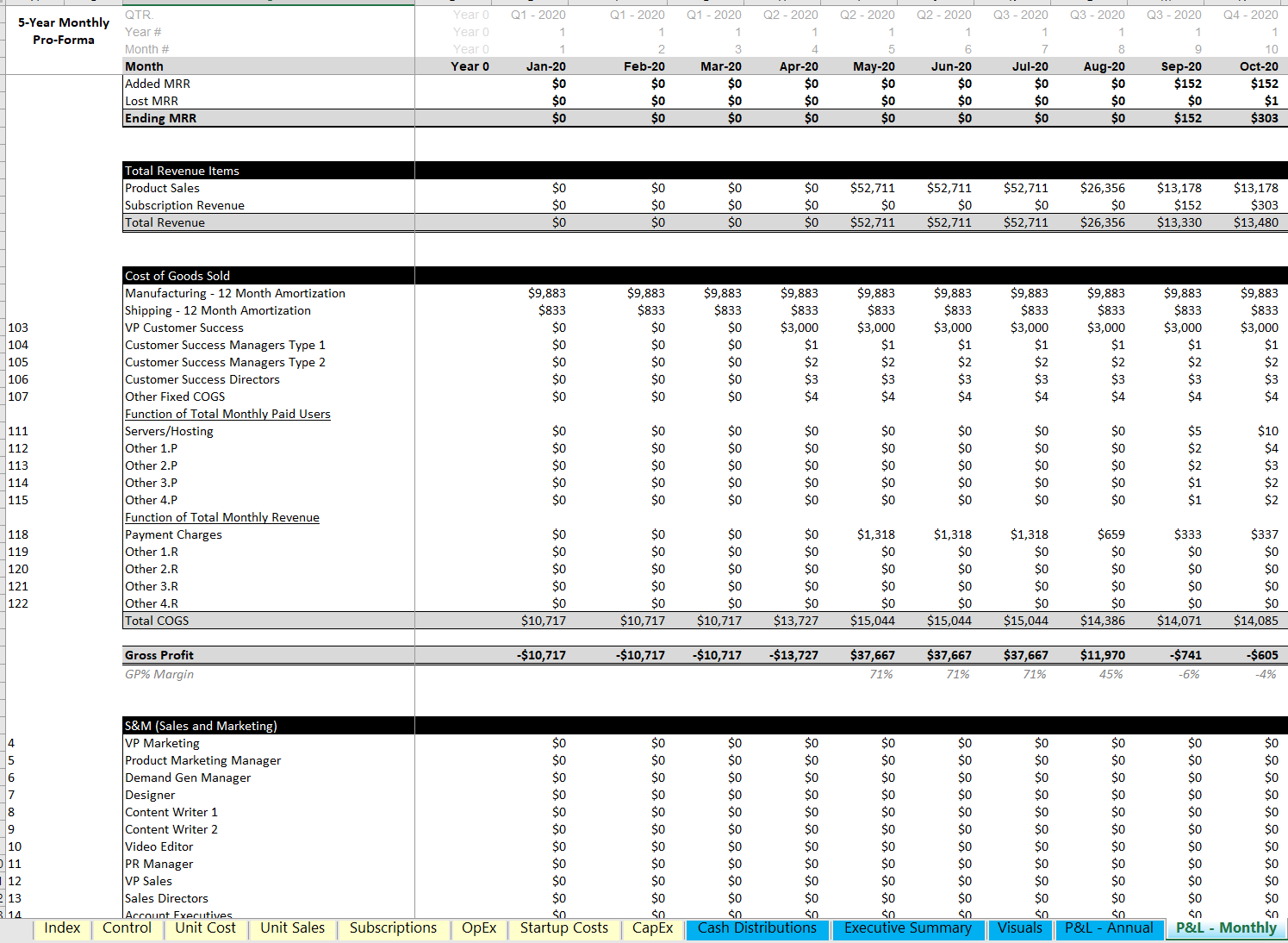The height and width of the screenshot is (943, 1288).
Task: Select the Product Marketing Manager label
Action: pyautogui.click(x=203, y=760)
